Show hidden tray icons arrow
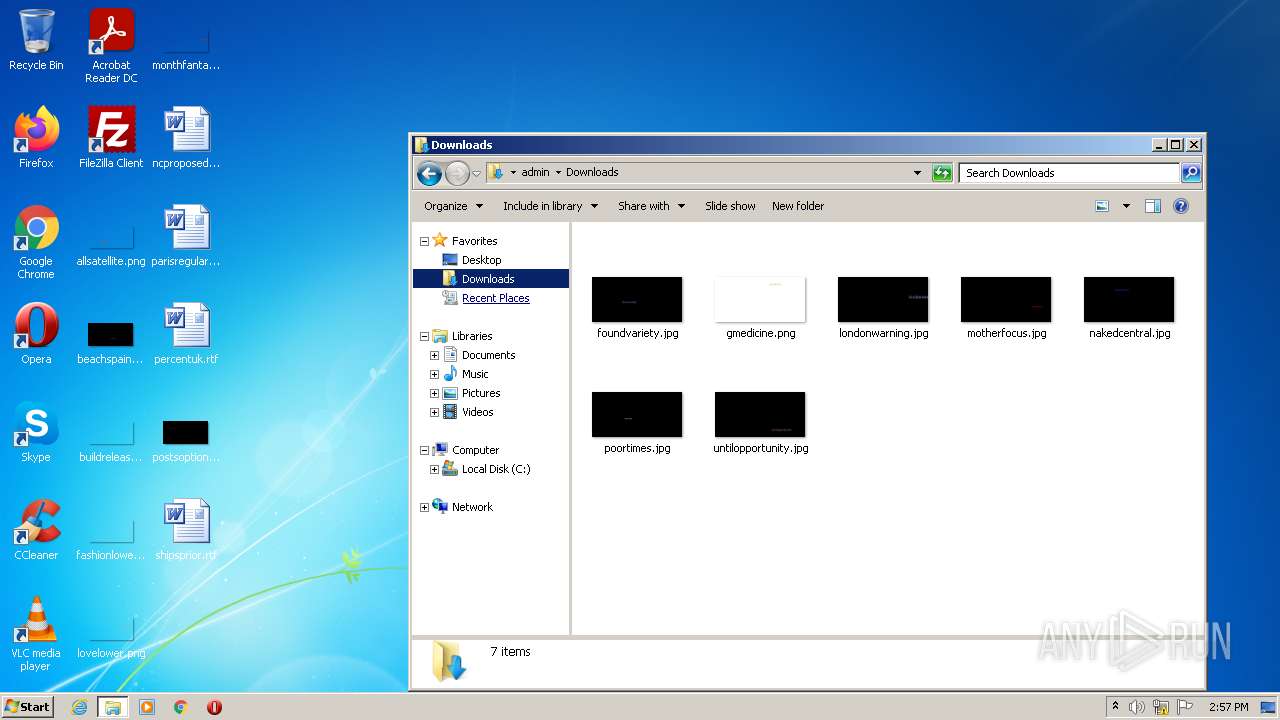This screenshot has height=720, width=1280. (x=1115, y=707)
